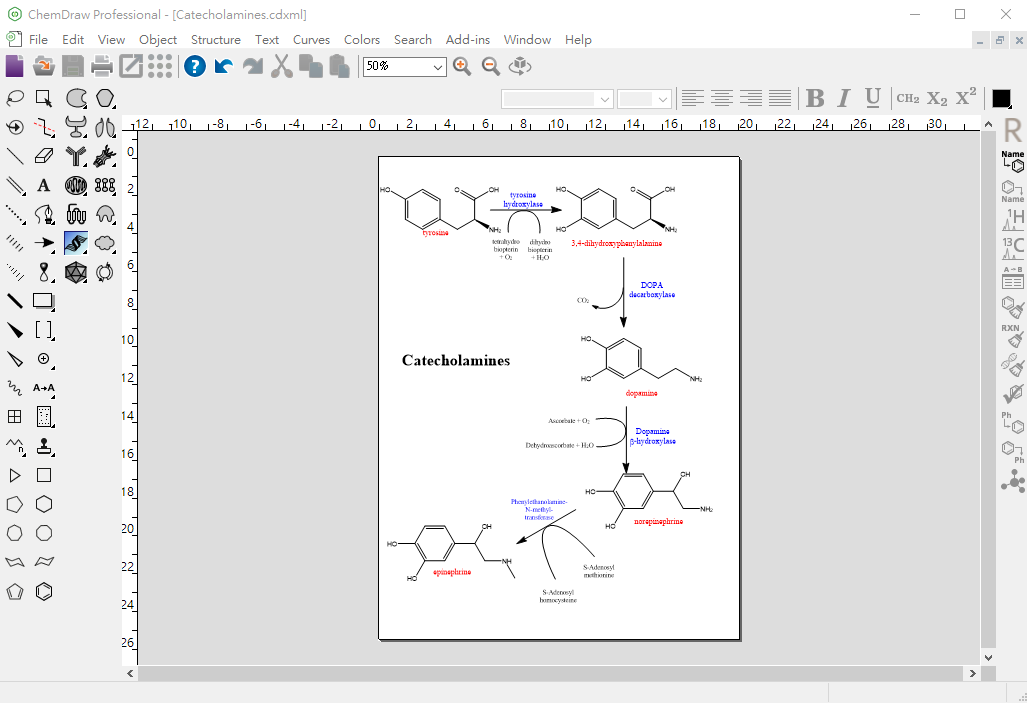Open the Edit menu
1027x703 pixels.
coord(73,40)
